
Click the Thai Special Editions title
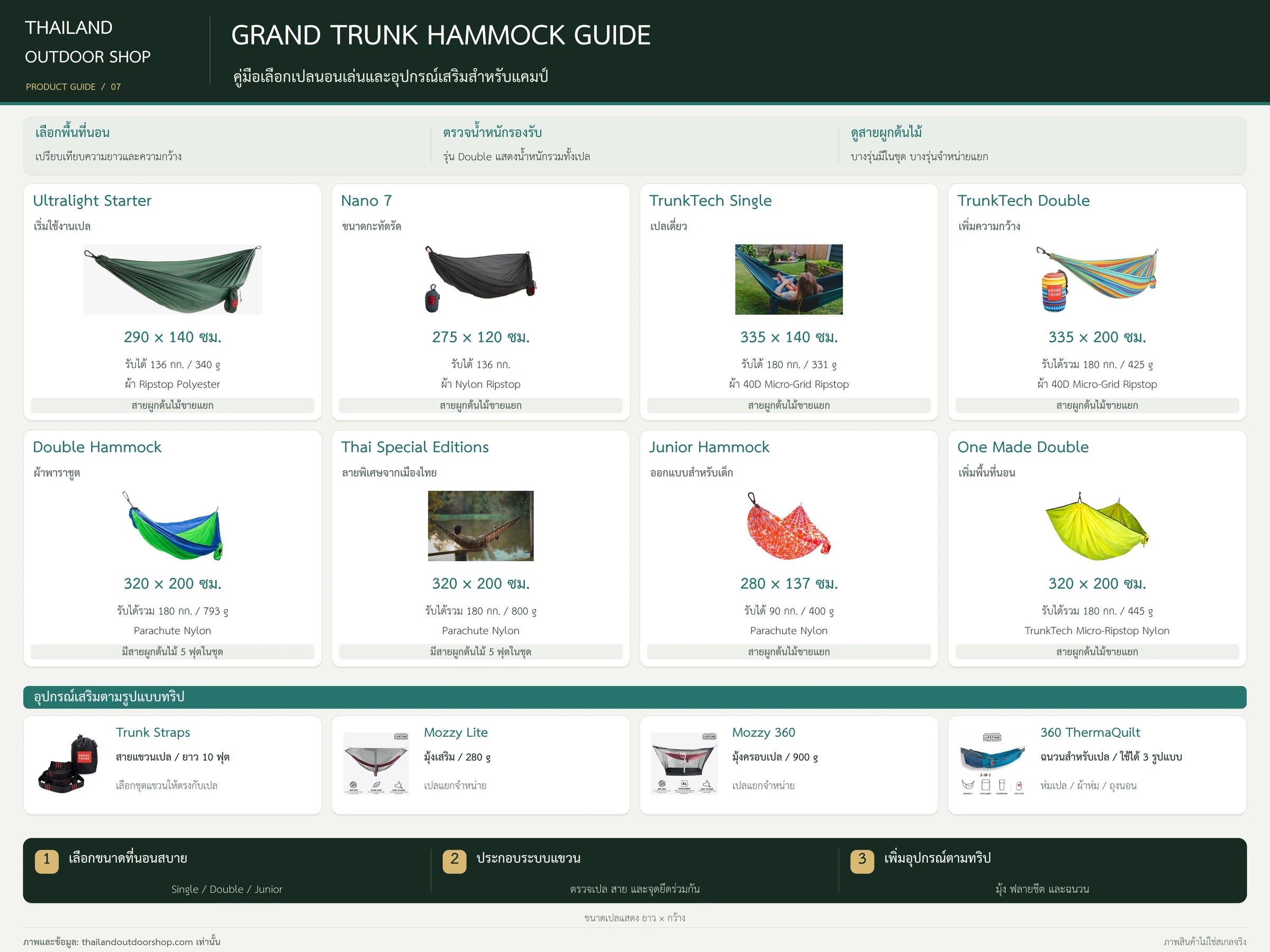(414, 447)
